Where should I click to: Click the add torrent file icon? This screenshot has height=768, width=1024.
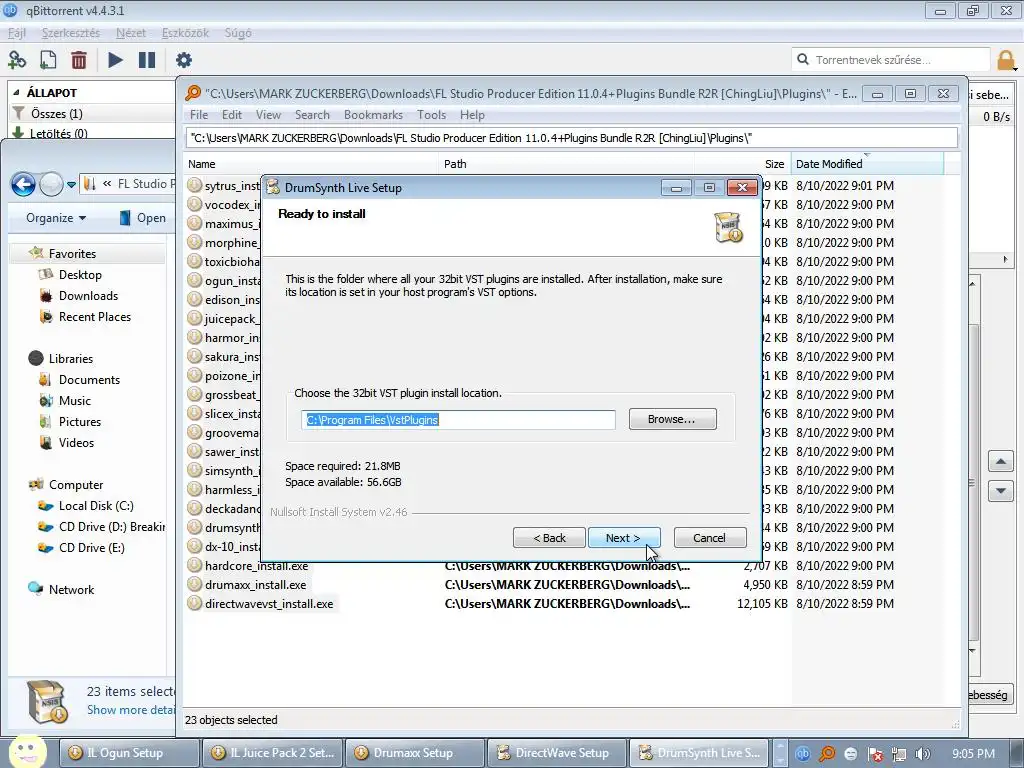click(x=48, y=60)
